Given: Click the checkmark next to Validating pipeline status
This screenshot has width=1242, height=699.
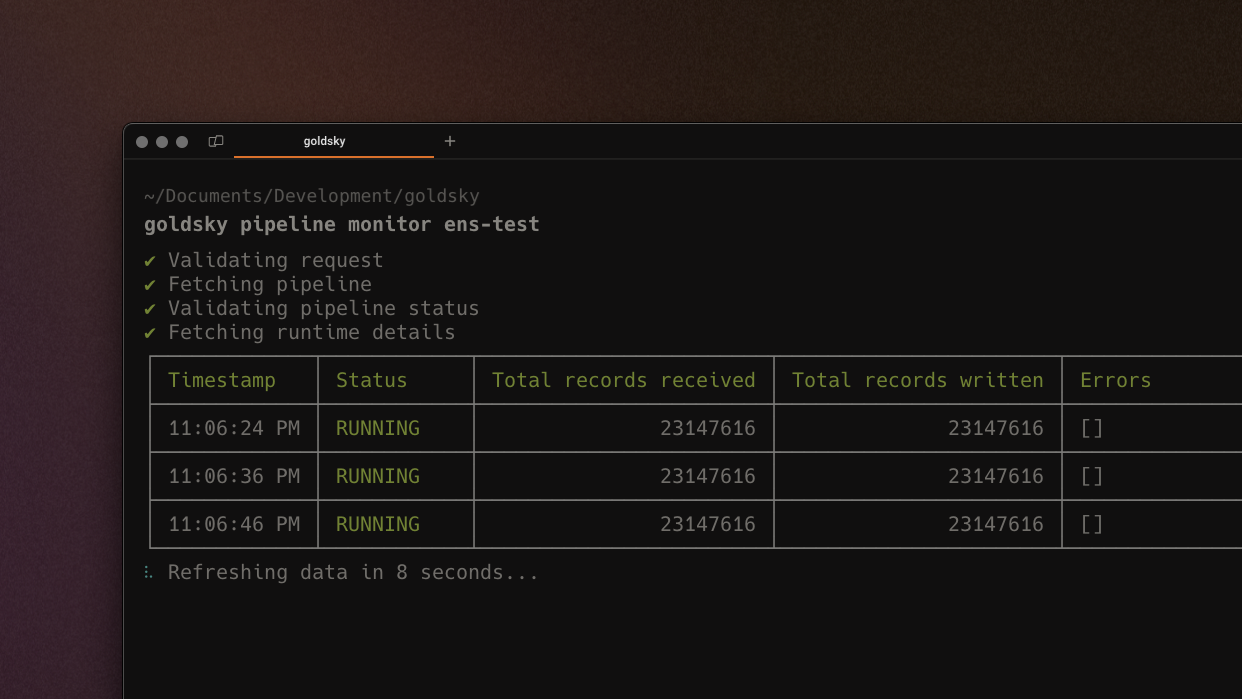Looking at the screenshot, I should click(x=150, y=308).
